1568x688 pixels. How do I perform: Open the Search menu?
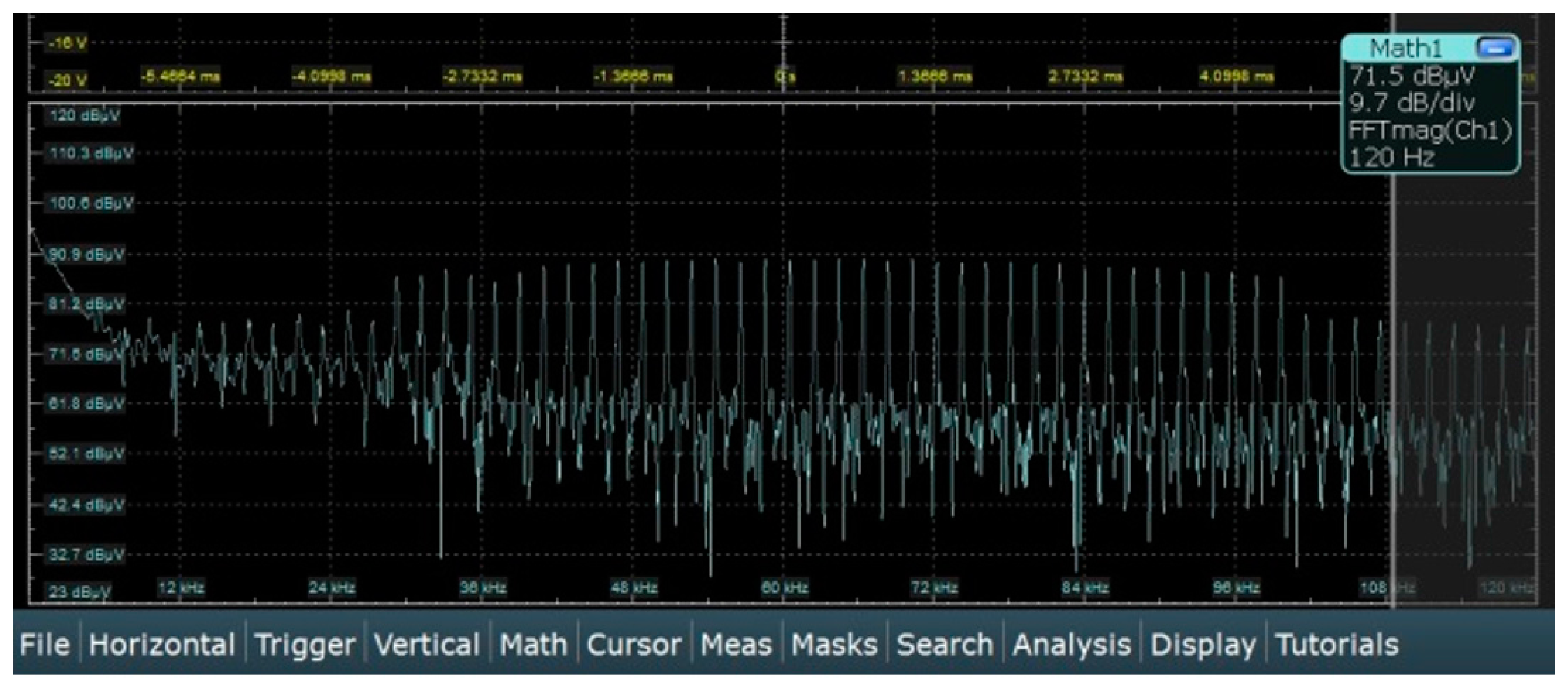click(945, 644)
